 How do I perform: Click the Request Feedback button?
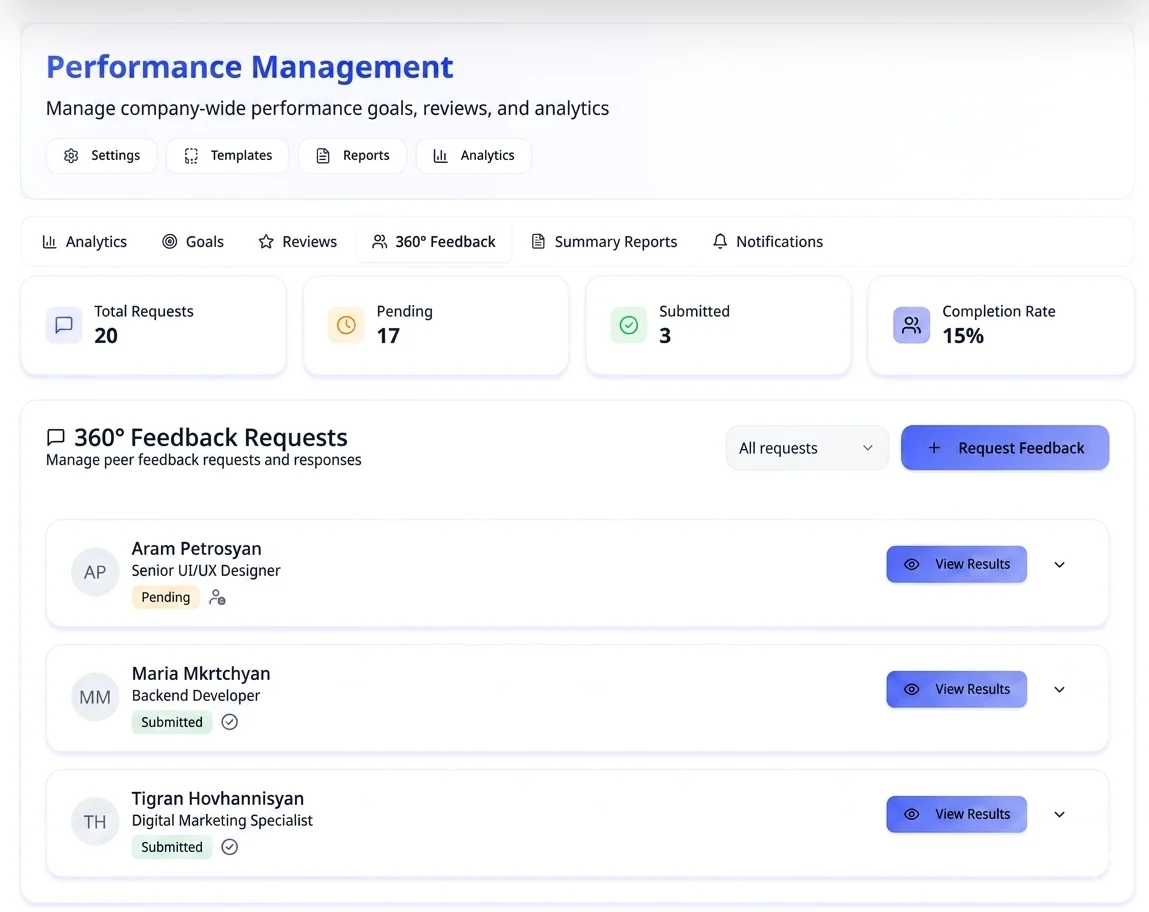[x=1005, y=448]
